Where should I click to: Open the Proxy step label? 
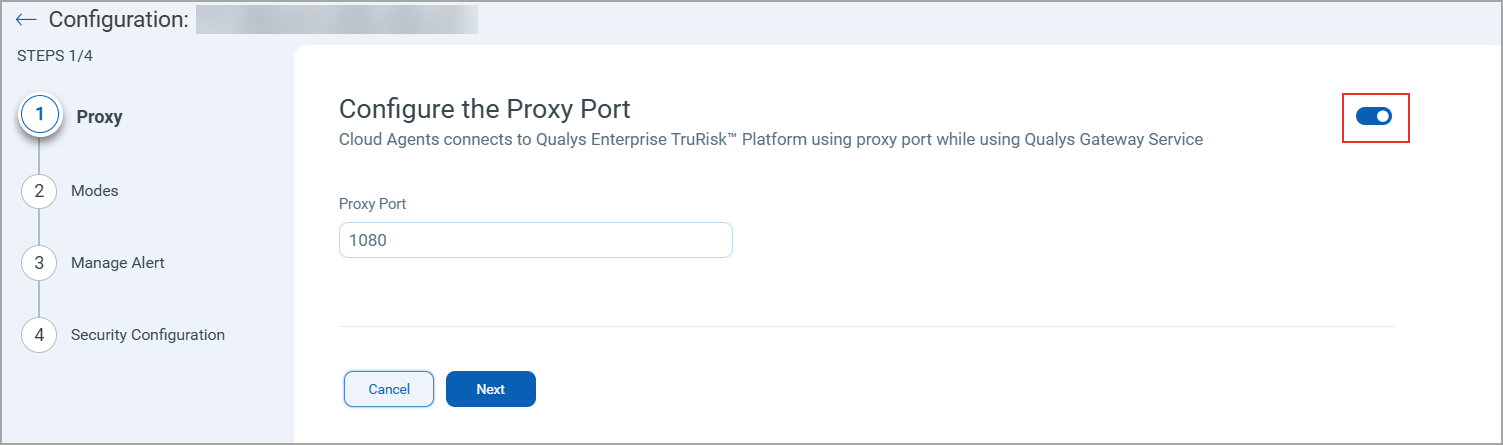[x=99, y=117]
